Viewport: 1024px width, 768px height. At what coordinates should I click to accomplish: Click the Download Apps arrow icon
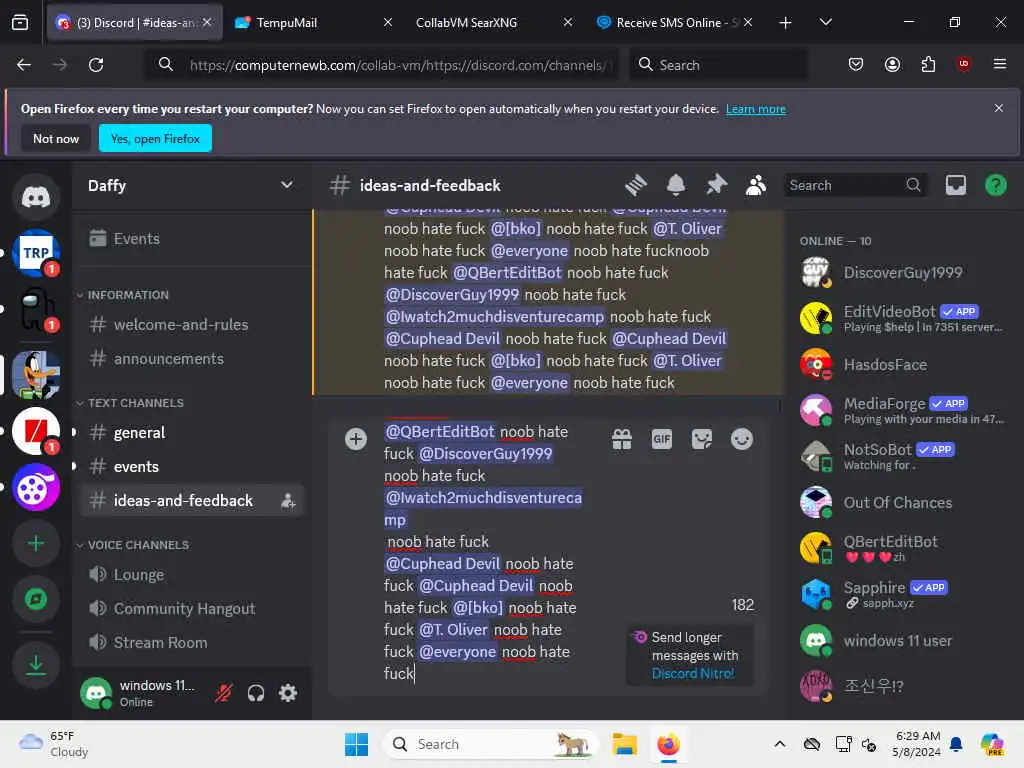click(x=36, y=665)
